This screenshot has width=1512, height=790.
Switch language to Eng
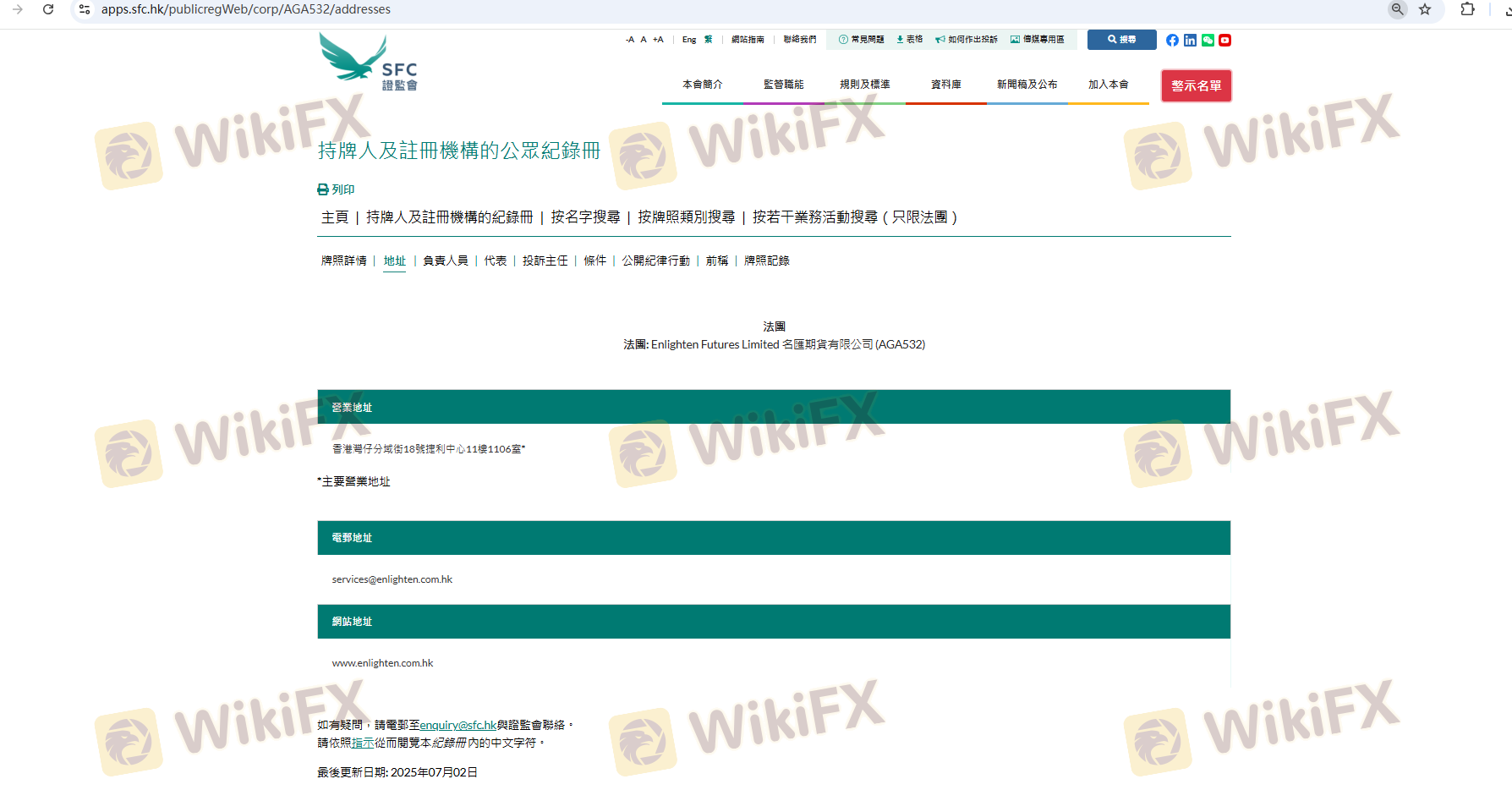[x=689, y=40]
